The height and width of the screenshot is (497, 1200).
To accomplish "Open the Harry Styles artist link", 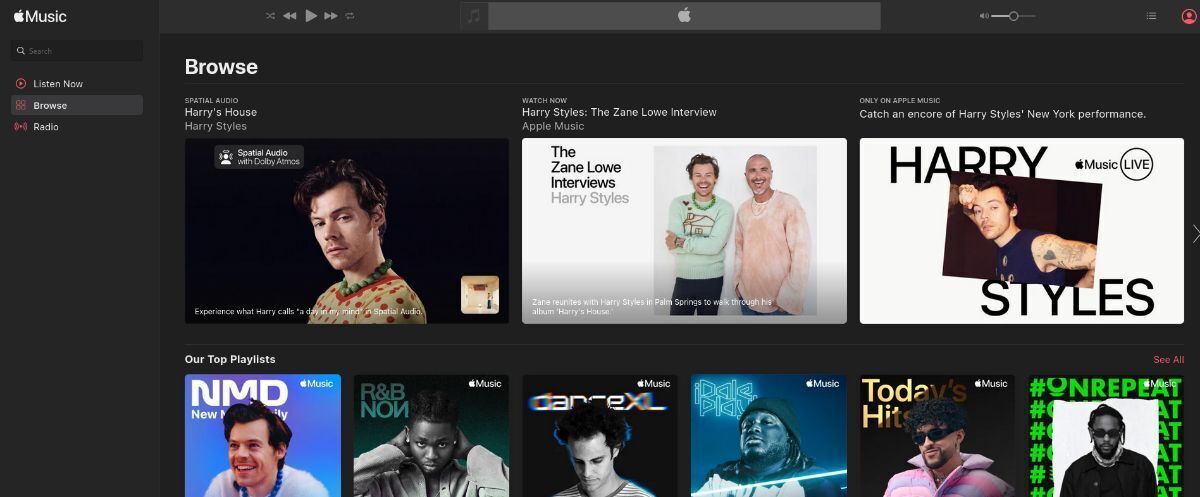I will click(216, 126).
